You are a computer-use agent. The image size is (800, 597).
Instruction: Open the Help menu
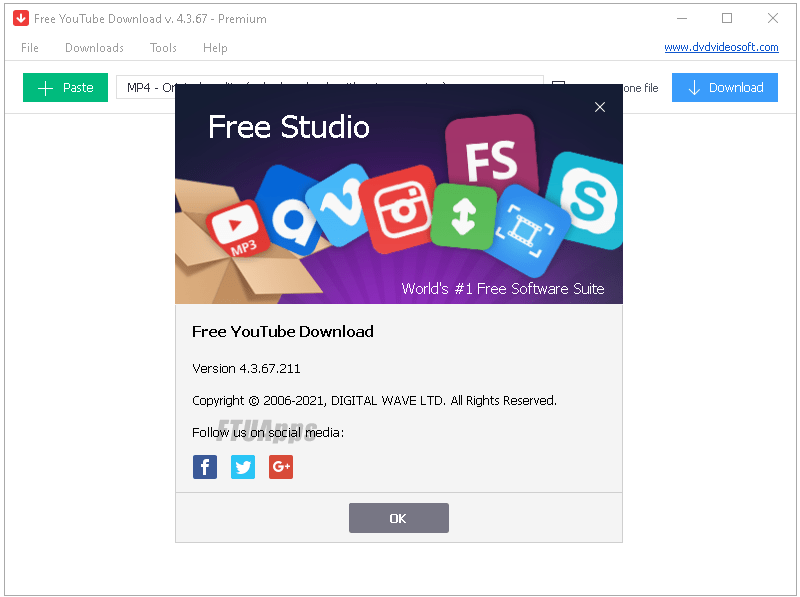click(x=215, y=47)
